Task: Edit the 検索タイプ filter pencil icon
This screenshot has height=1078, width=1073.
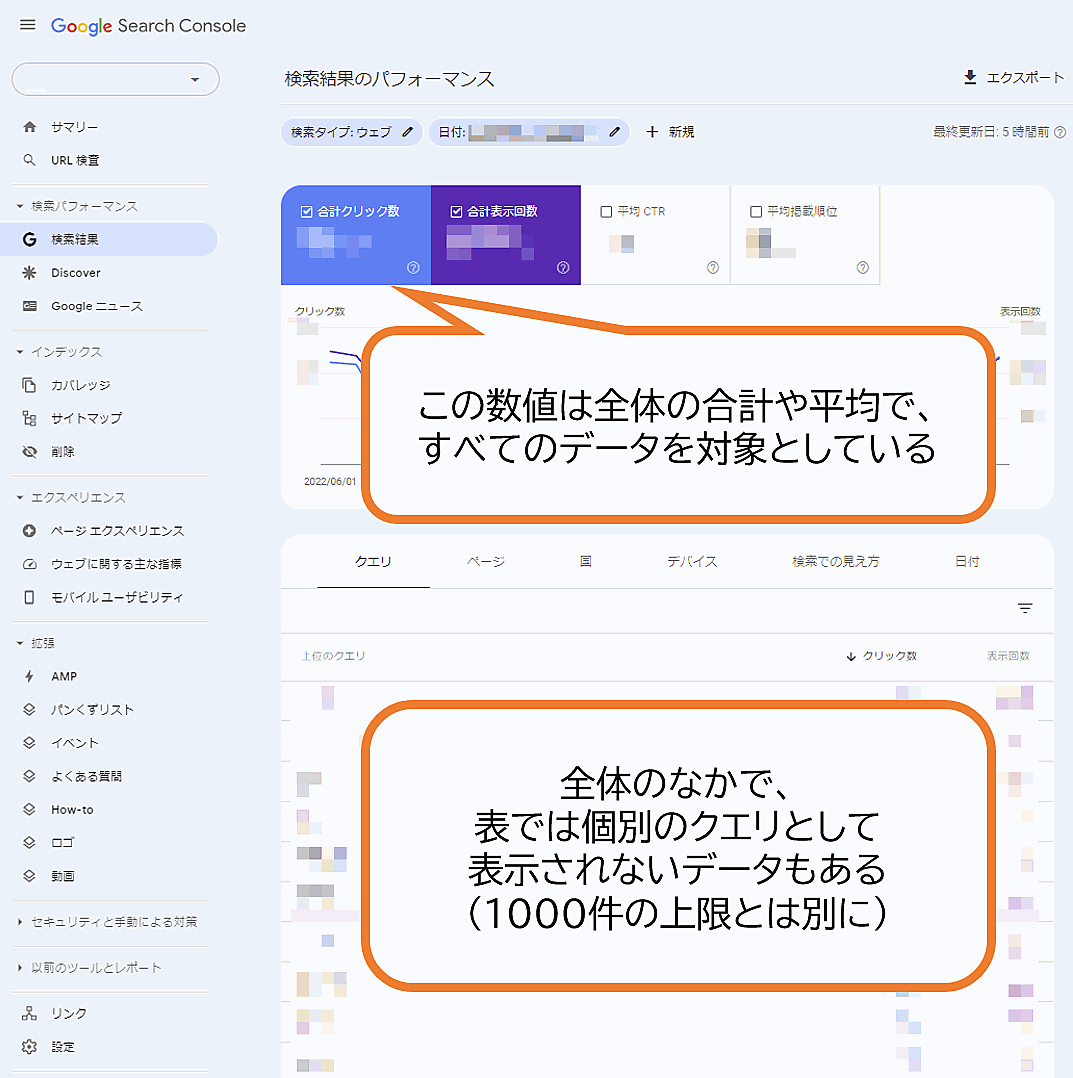Action: (x=407, y=132)
